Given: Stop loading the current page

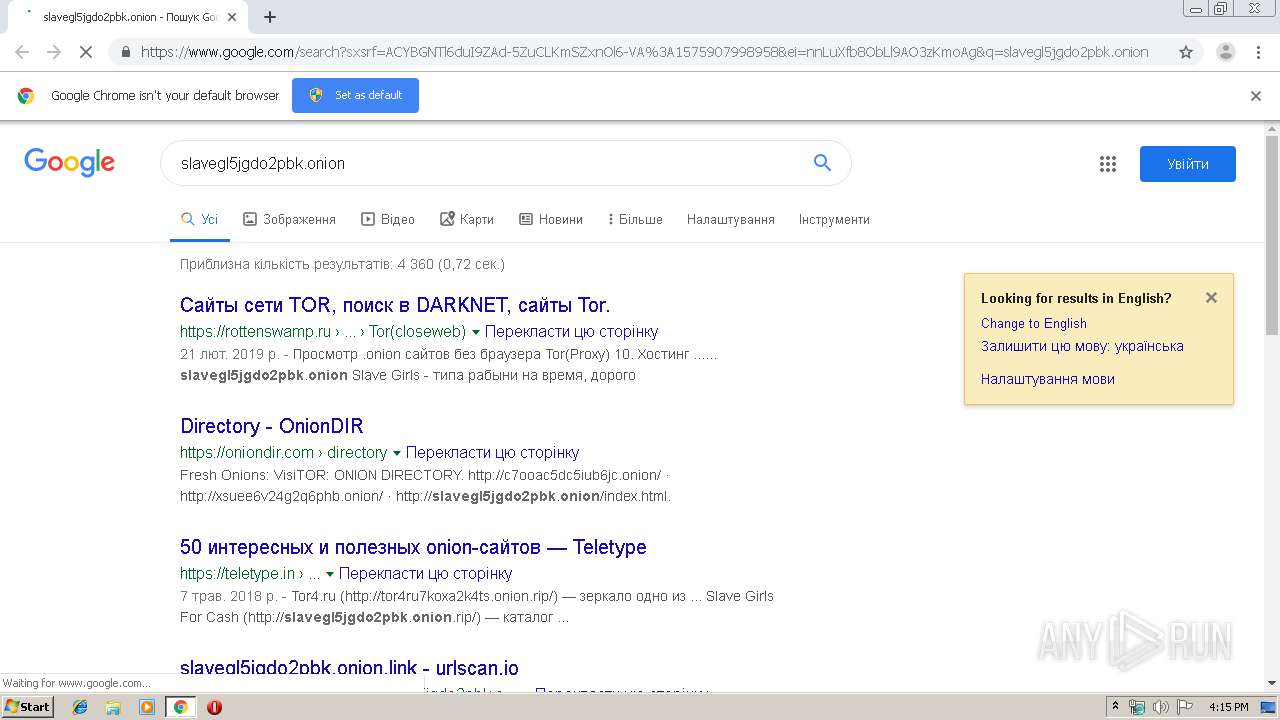Looking at the screenshot, I should coord(86,52).
